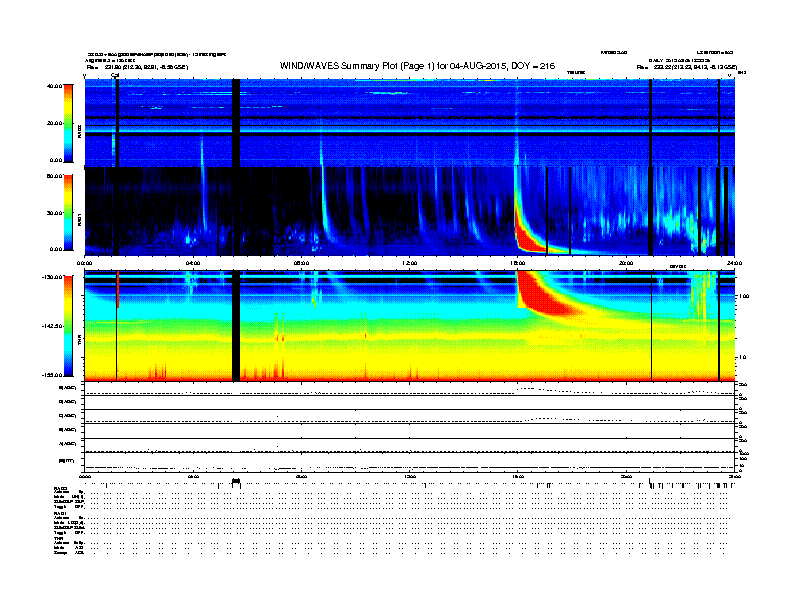Click the red vertical calibration line in TNR

tap(117, 289)
